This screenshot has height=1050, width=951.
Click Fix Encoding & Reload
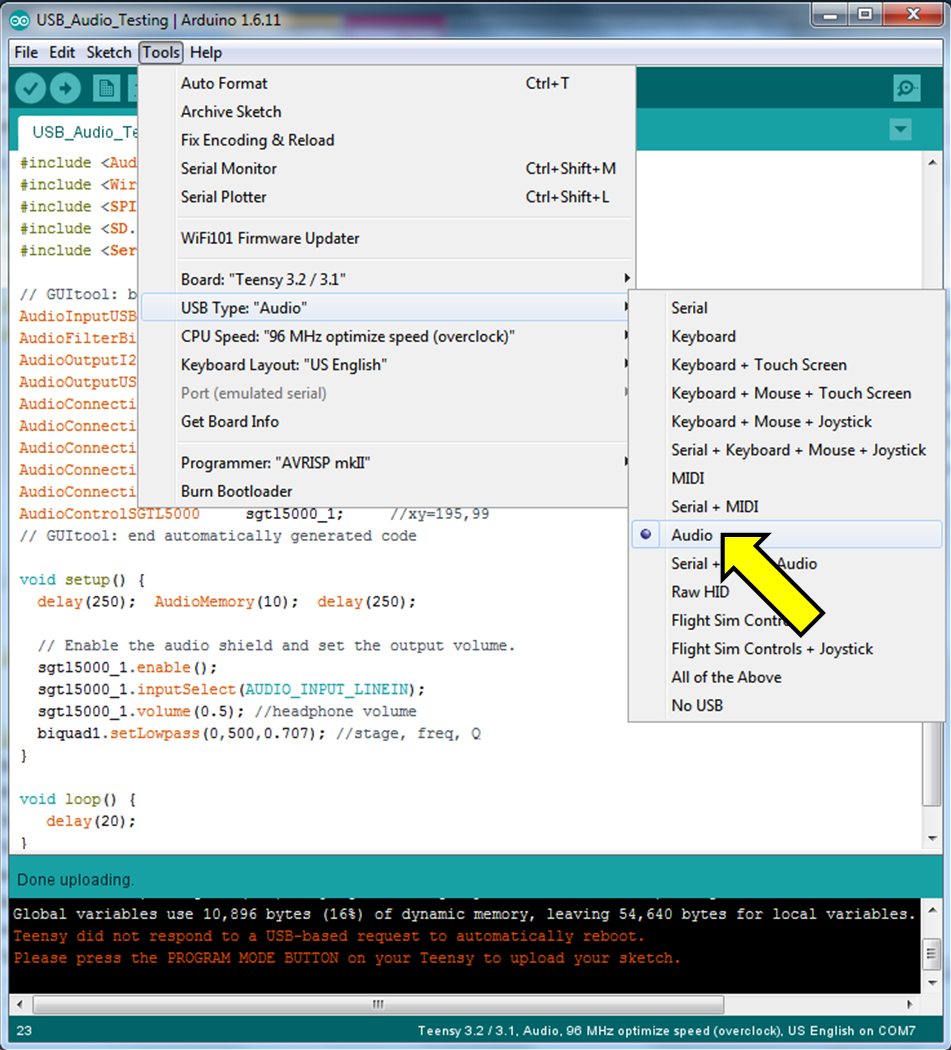386,140
